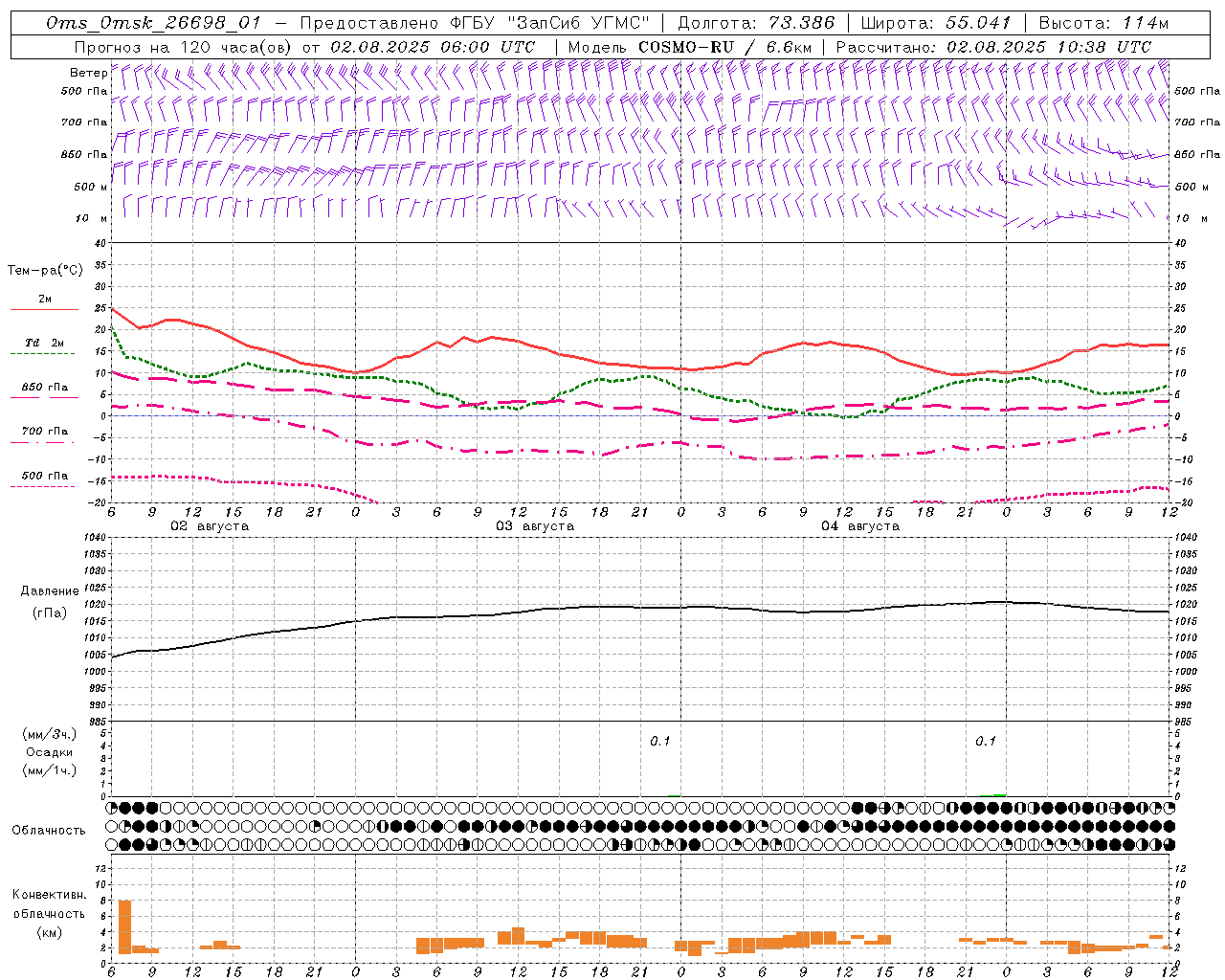This screenshot has width=1225, height=980.
Task: Click the dashed line sample under temperature legend "850 гПа"
Action: [42, 398]
